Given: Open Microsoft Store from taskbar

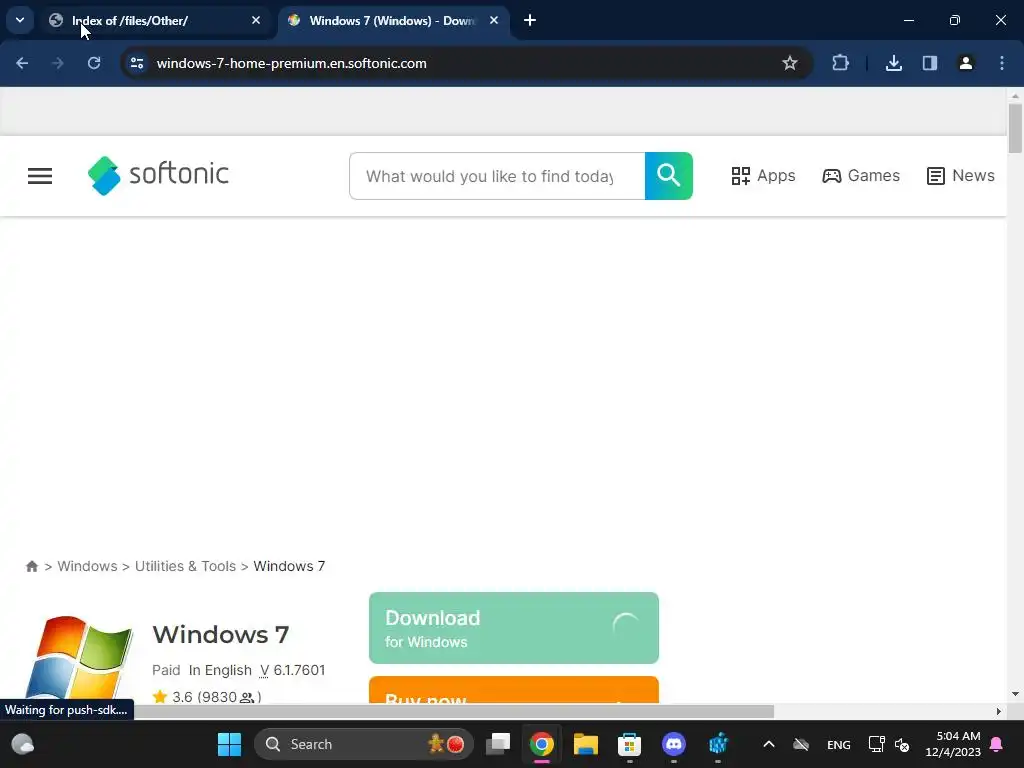Looking at the screenshot, I should tap(630, 744).
